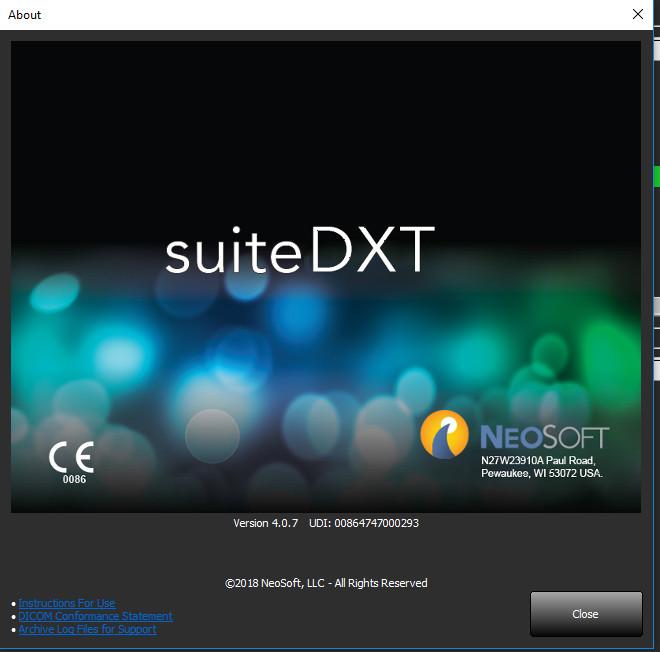660x652 pixels.
Task: Click Archive Log Files for Support link
Action: [88, 629]
